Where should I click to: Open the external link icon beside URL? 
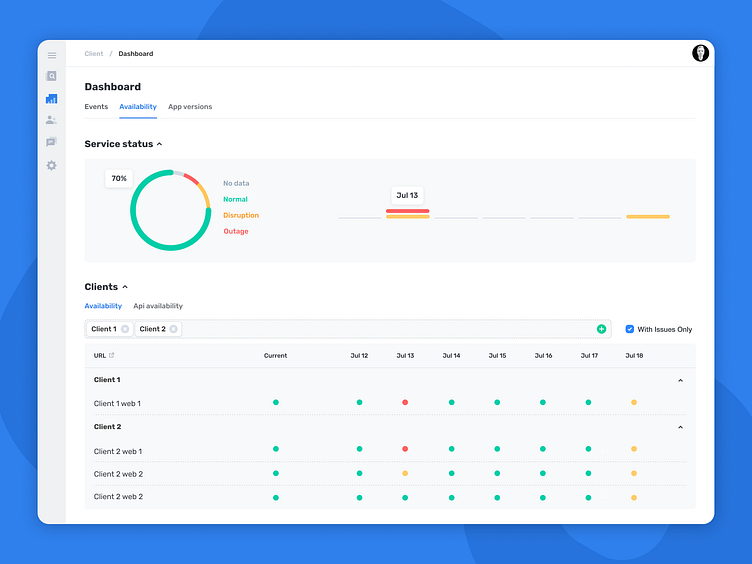click(112, 355)
